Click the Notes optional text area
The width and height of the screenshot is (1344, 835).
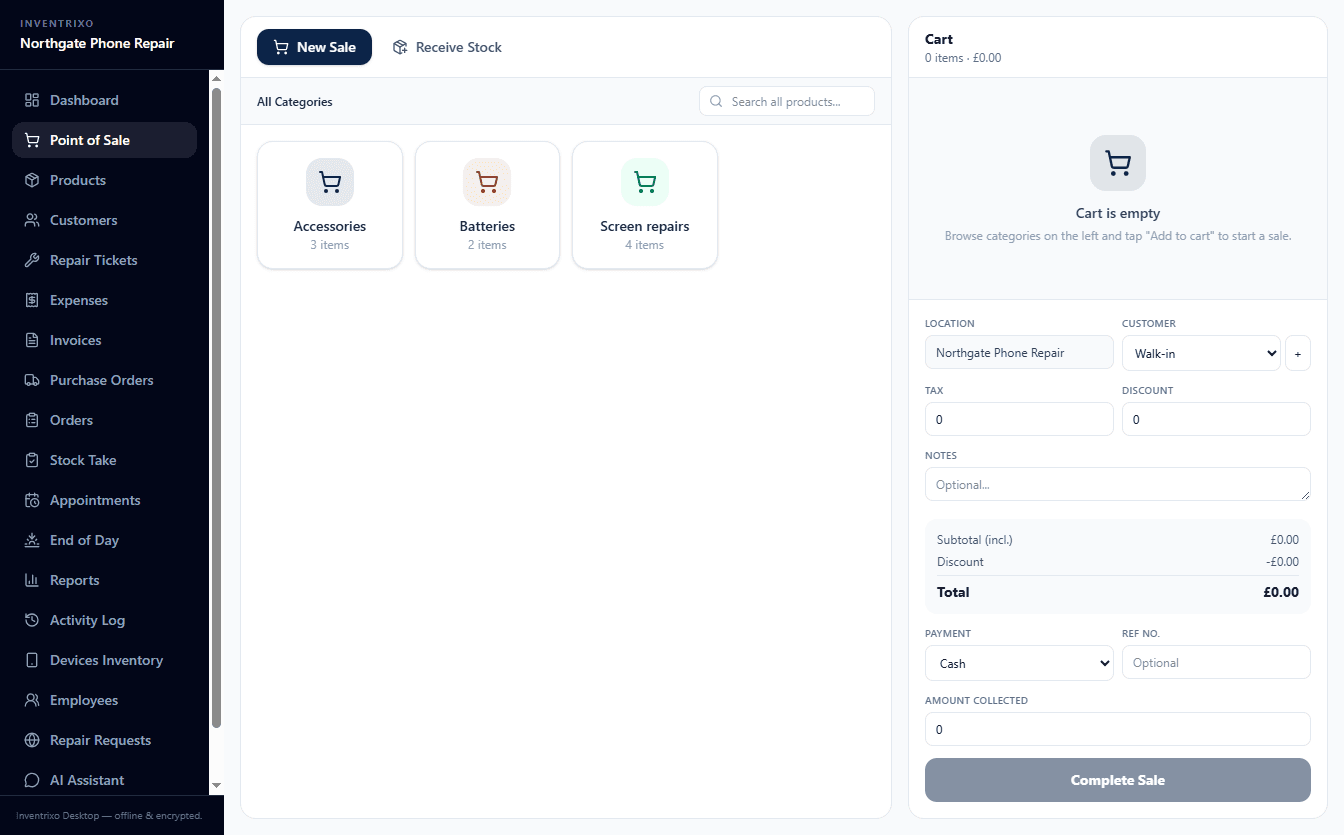click(1118, 484)
